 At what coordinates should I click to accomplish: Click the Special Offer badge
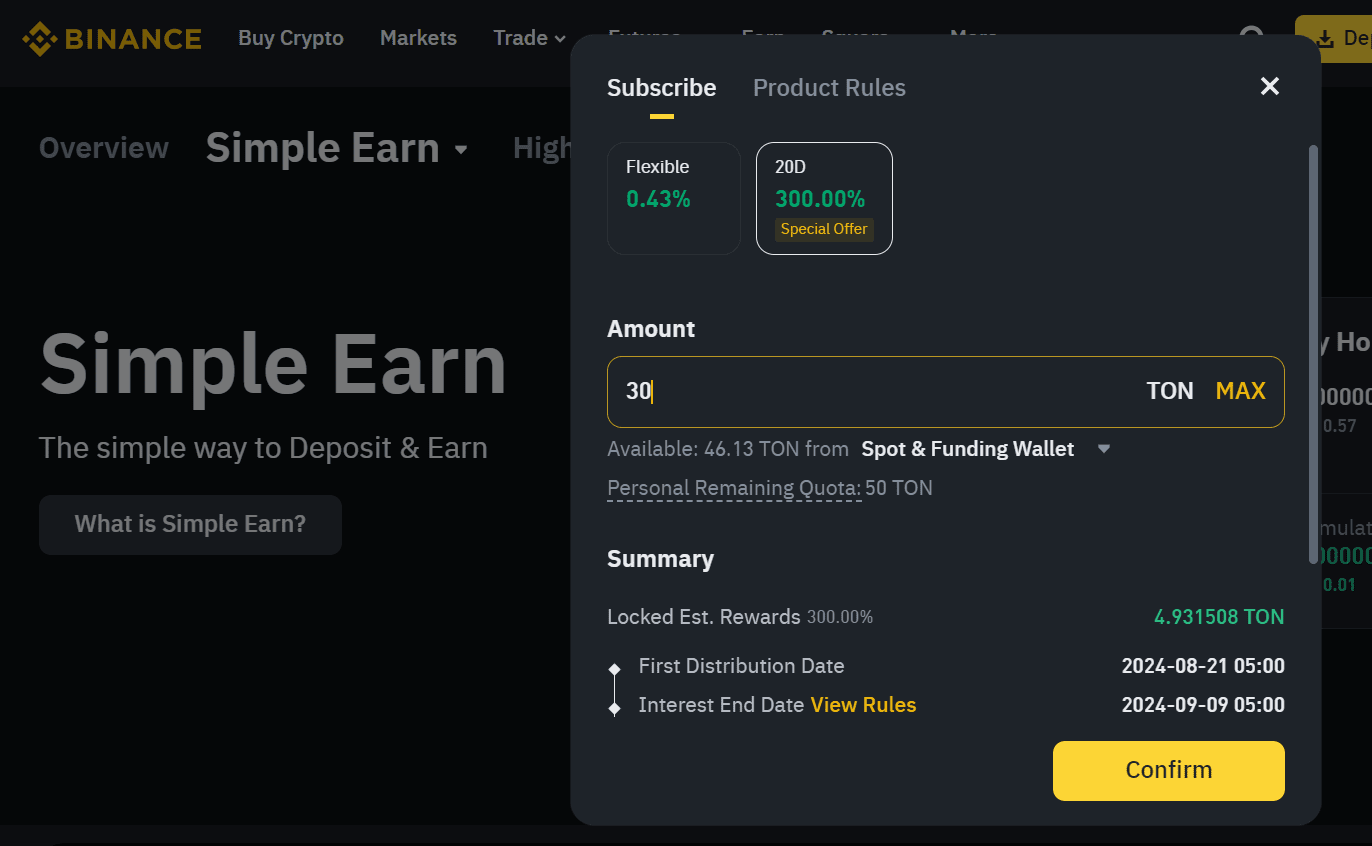point(824,229)
